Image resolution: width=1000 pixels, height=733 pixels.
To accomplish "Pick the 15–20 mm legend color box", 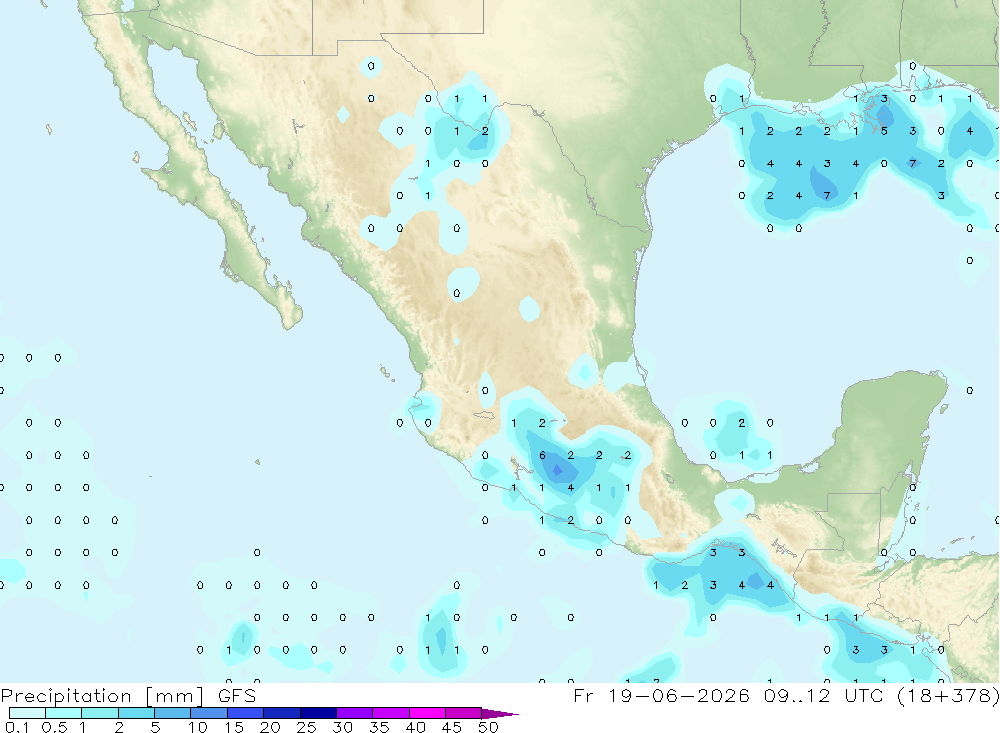I will coord(245,713).
